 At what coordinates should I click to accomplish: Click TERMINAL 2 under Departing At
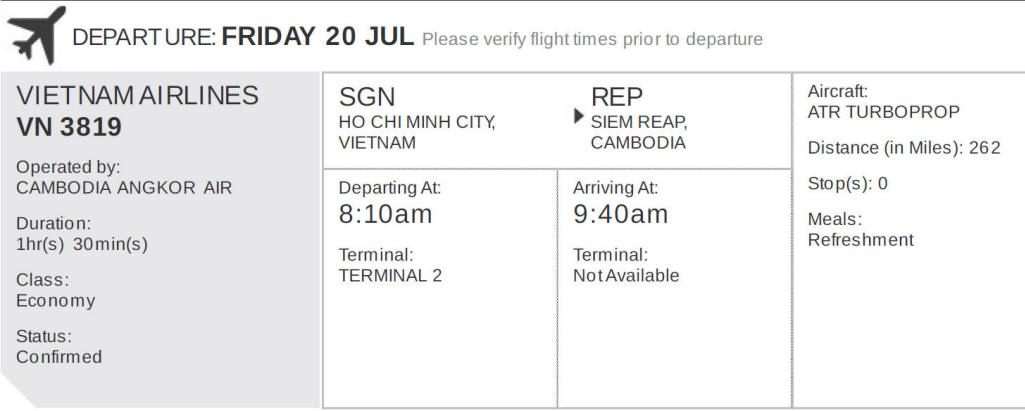(390, 276)
